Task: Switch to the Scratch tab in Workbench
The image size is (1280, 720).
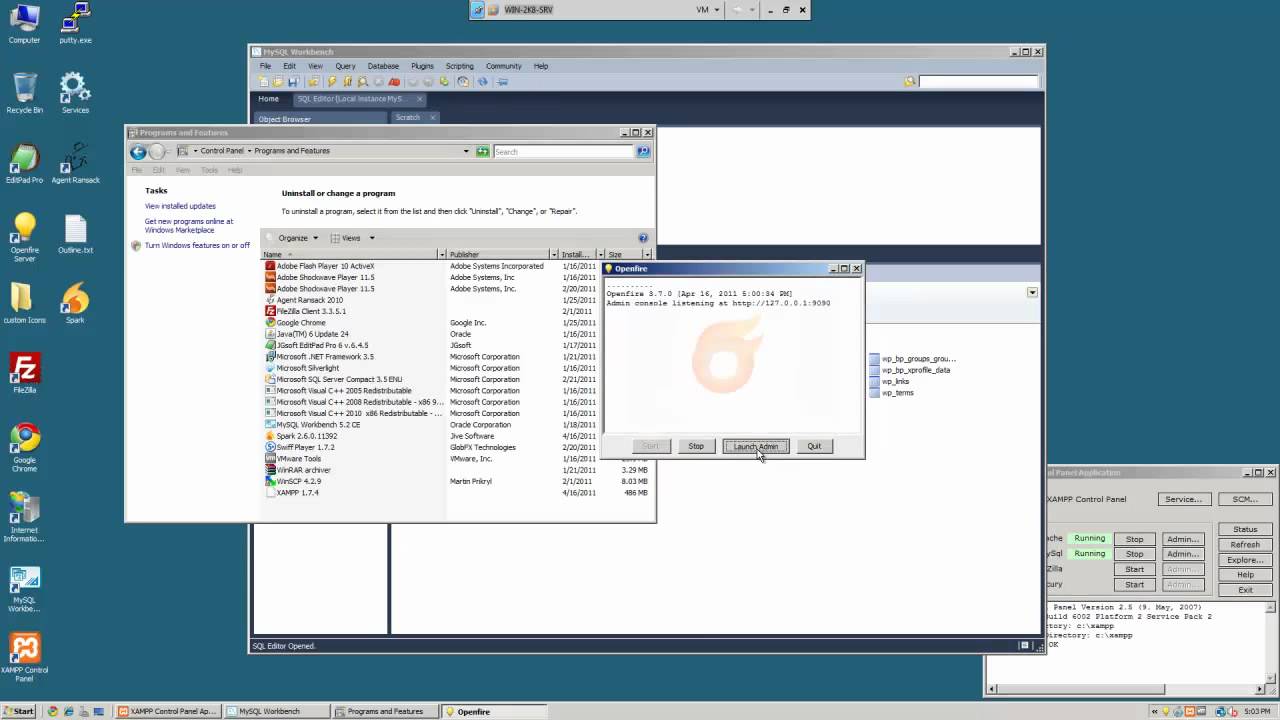Action: click(408, 117)
